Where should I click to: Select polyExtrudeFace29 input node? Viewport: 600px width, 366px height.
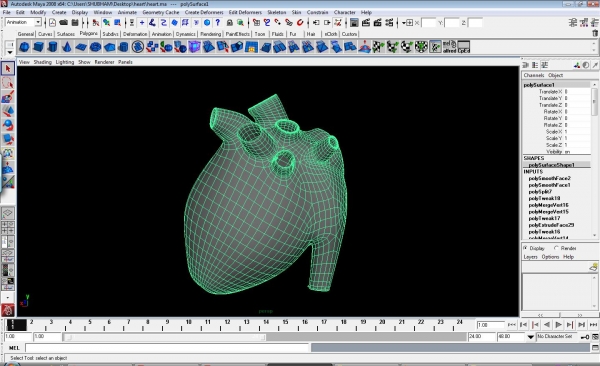(551, 225)
